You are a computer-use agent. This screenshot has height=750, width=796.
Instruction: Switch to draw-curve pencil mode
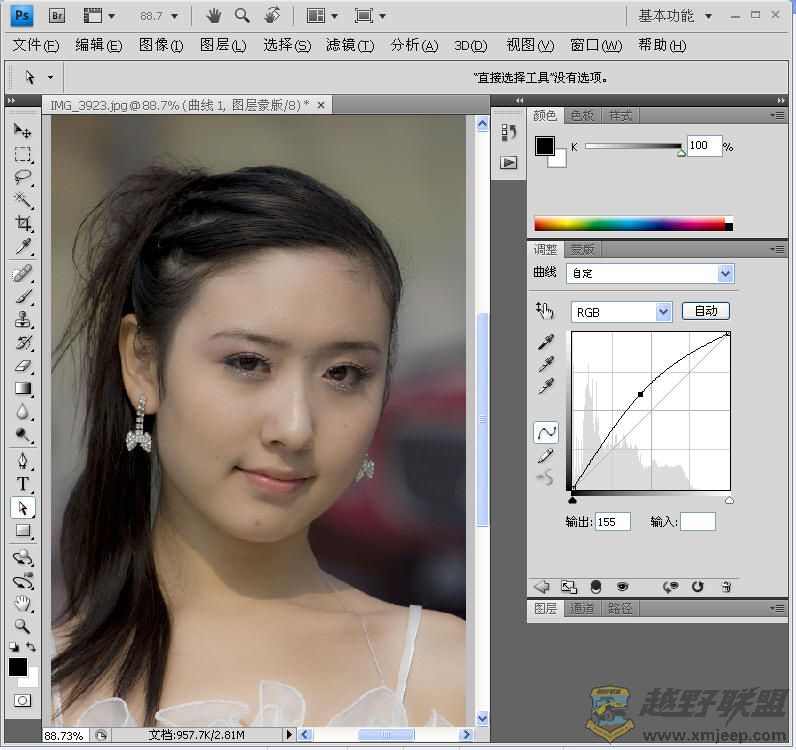(x=546, y=456)
